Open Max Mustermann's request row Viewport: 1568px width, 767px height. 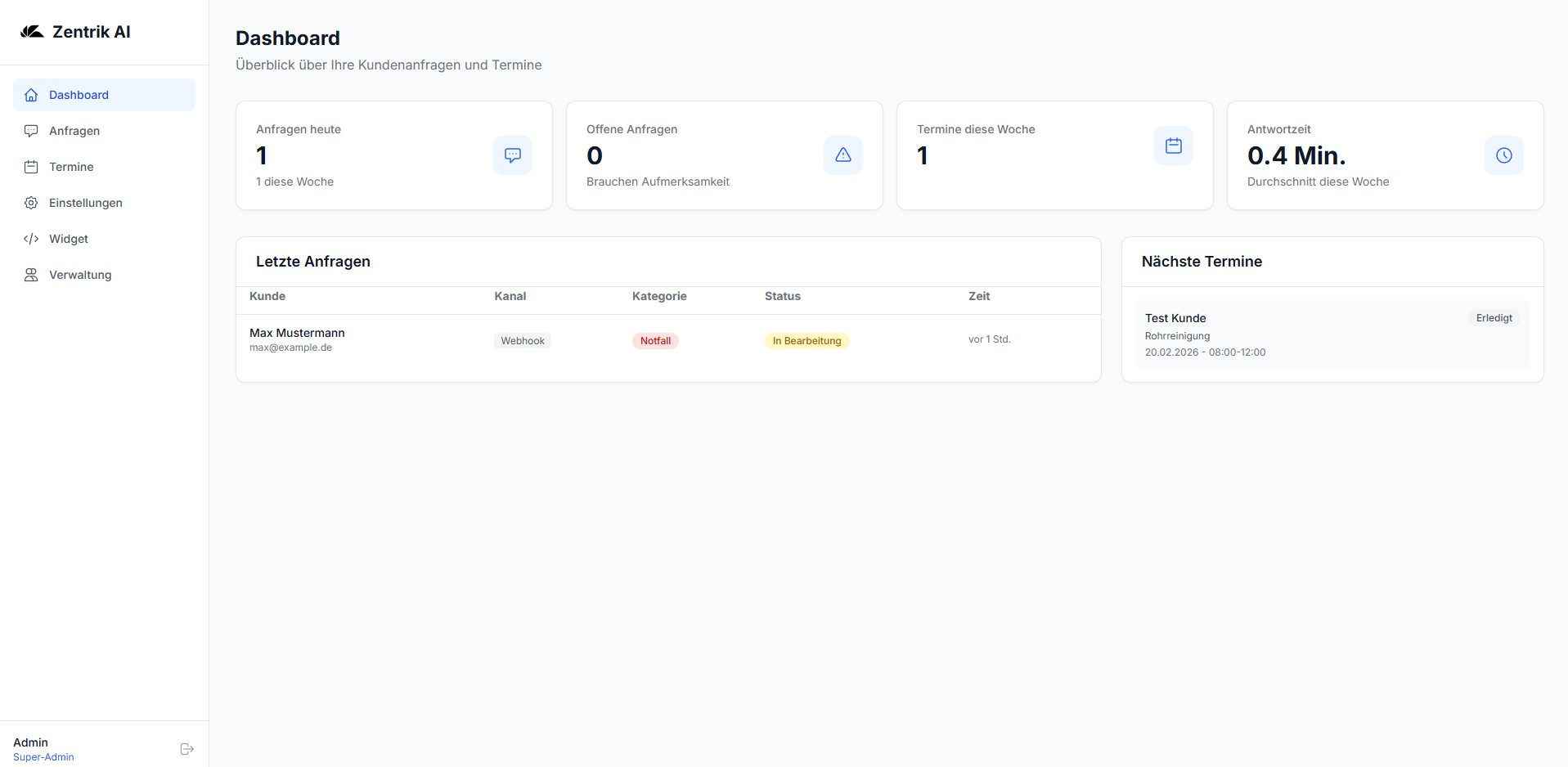297,339
